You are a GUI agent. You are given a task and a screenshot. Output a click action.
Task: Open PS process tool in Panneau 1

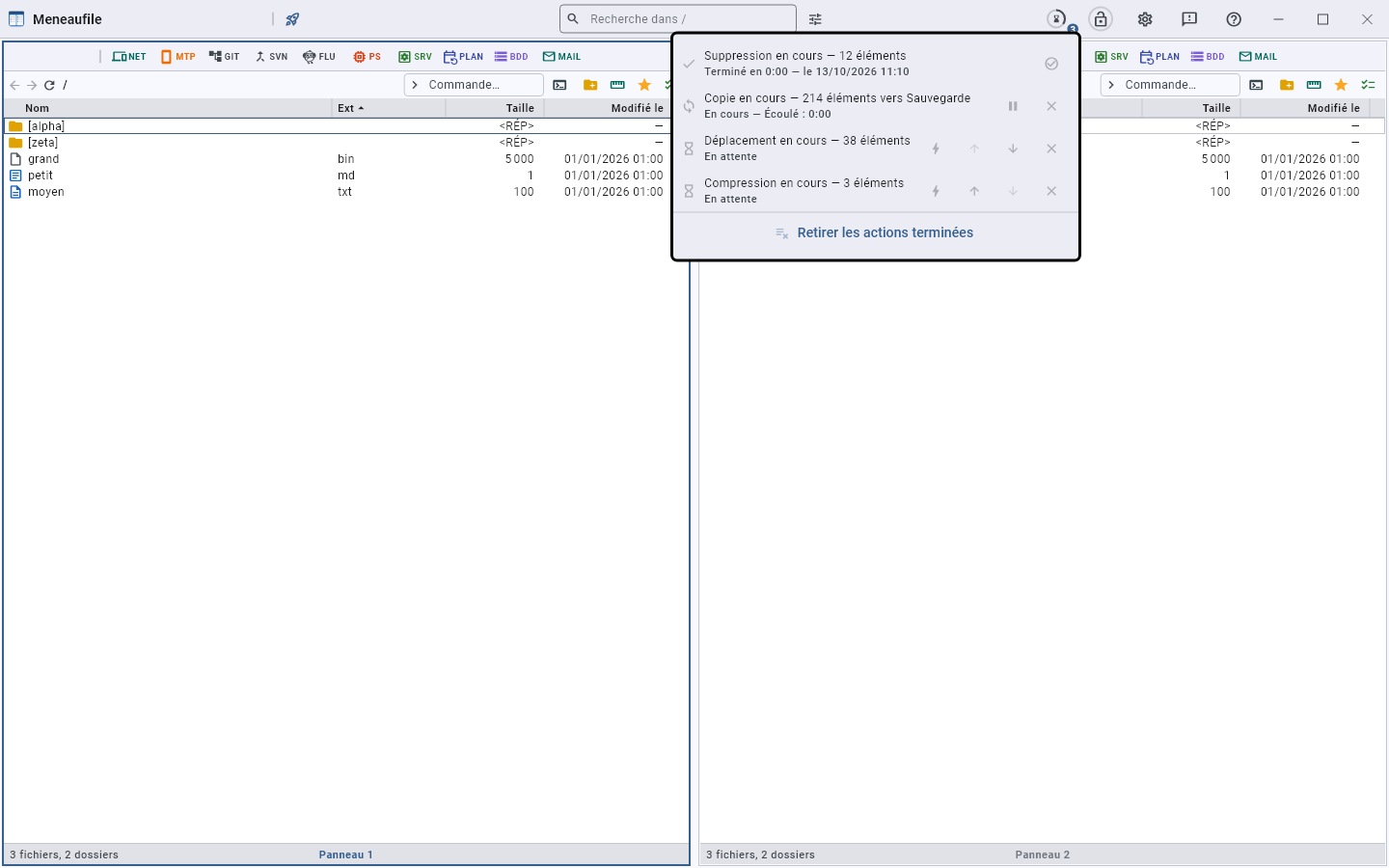pos(367,57)
